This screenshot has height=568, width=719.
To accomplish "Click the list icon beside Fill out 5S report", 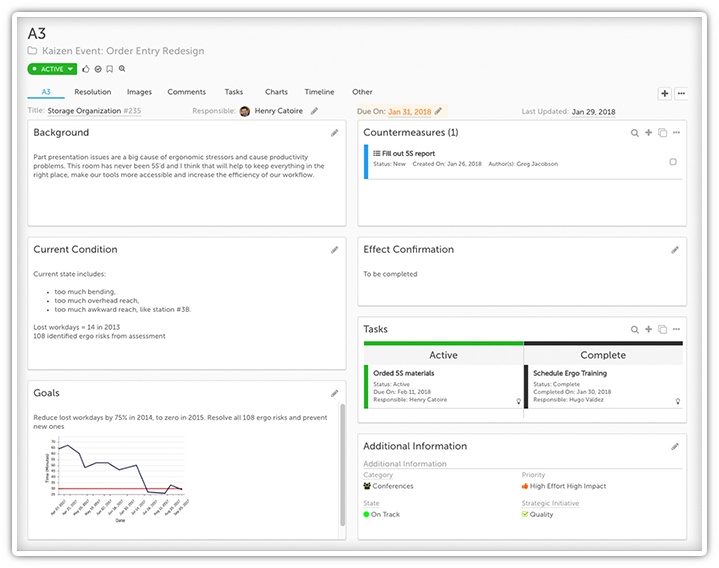I will coord(376,153).
